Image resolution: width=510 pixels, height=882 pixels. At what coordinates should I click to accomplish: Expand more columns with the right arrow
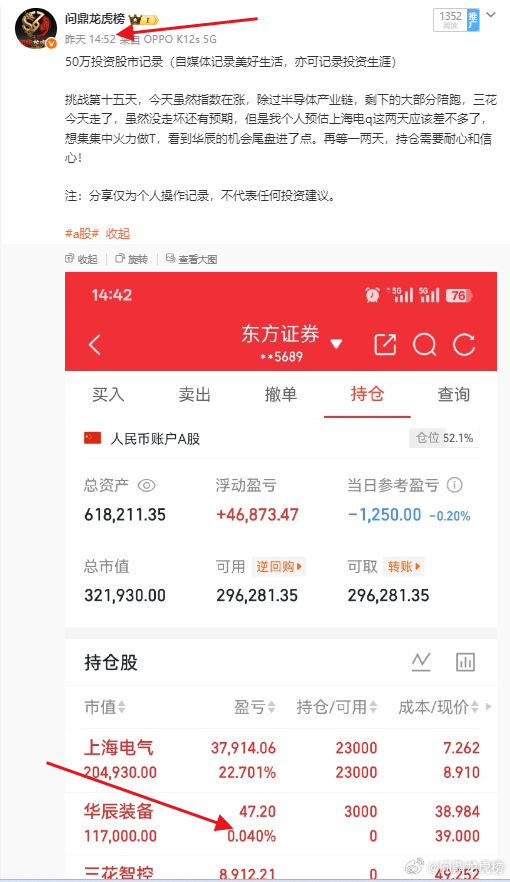tap(489, 706)
